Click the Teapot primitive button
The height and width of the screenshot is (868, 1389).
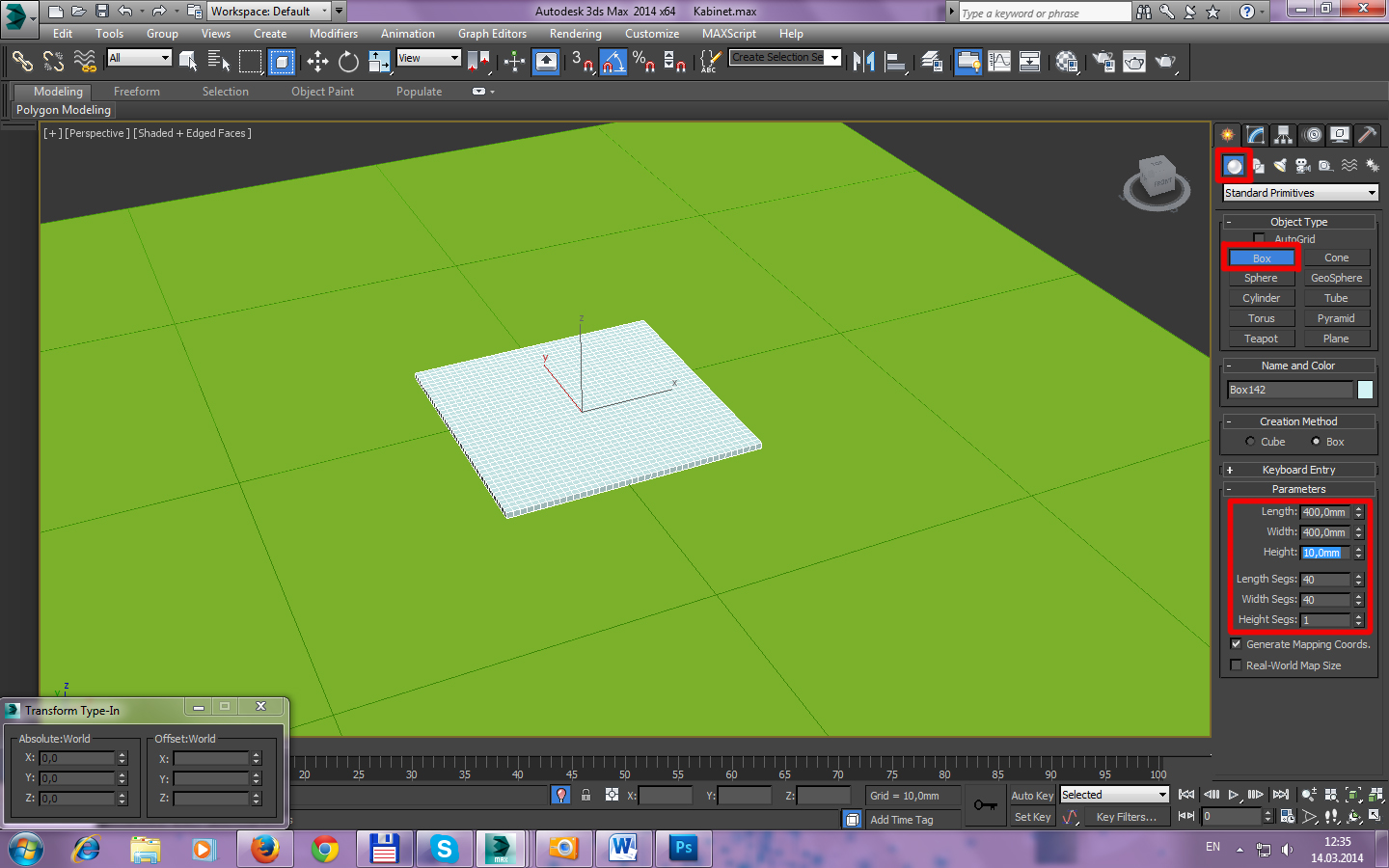pyautogui.click(x=1261, y=339)
